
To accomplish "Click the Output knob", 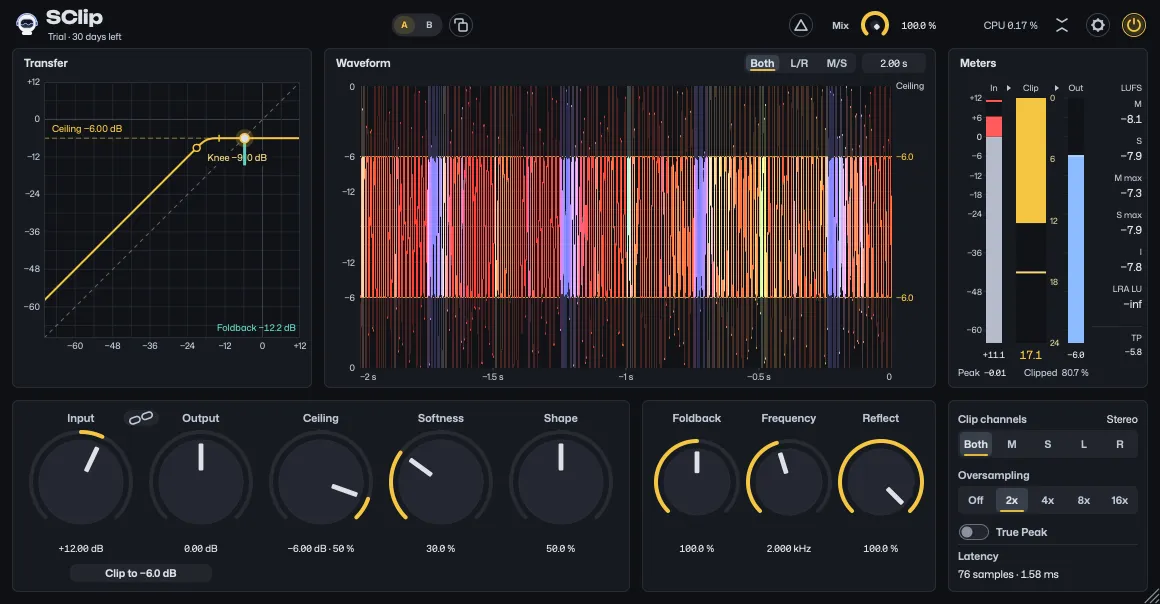I will tap(200, 482).
